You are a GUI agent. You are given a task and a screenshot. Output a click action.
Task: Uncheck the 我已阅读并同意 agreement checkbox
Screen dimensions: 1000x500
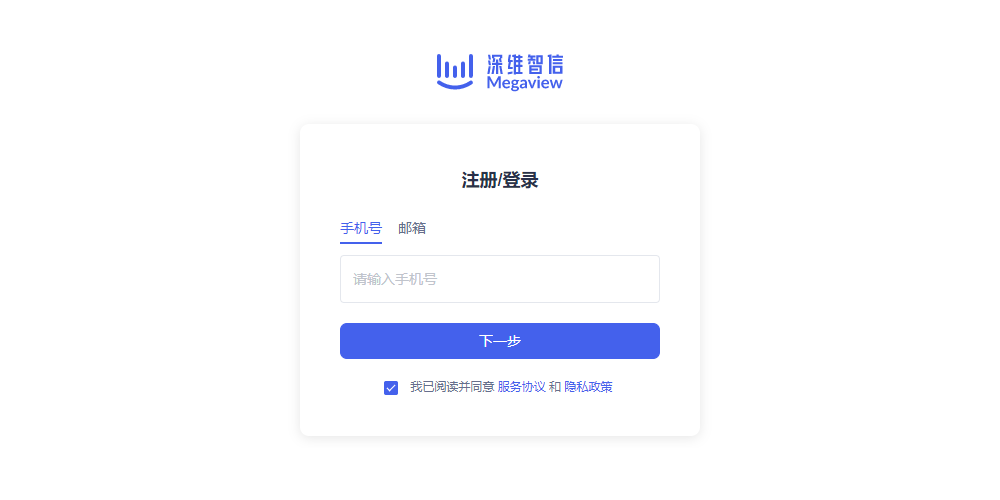click(x=391, y=388)
